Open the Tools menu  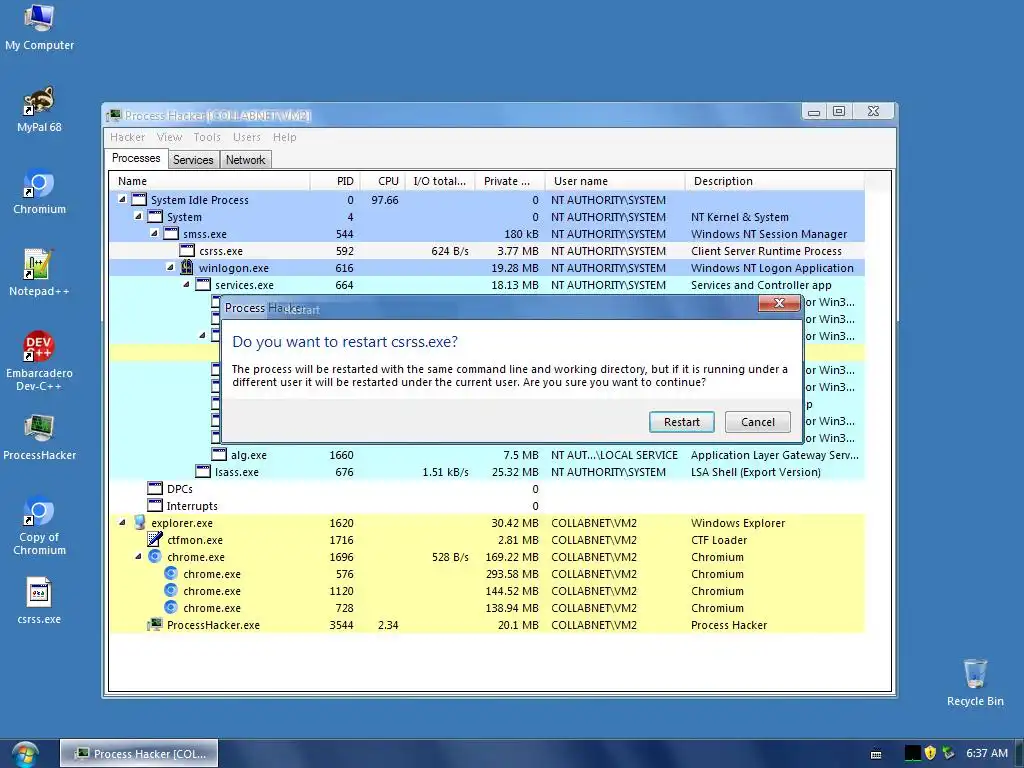click(x=207, y=137)
